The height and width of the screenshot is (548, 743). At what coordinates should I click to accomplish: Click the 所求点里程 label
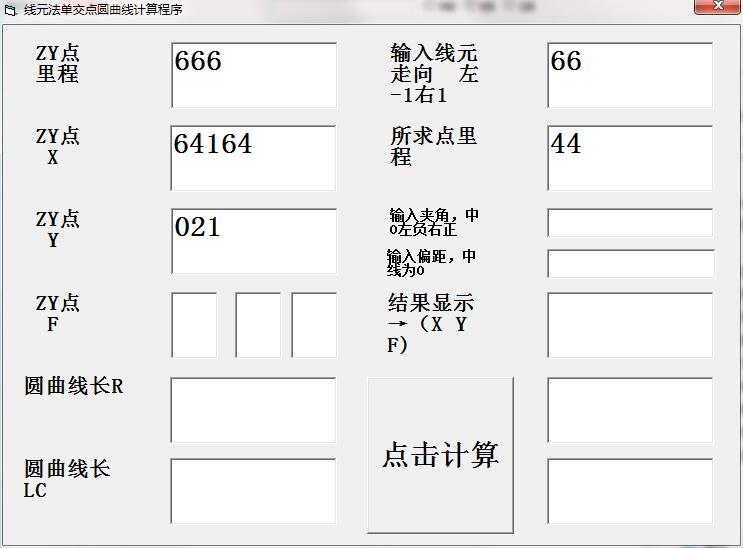(x=433, y=146)
